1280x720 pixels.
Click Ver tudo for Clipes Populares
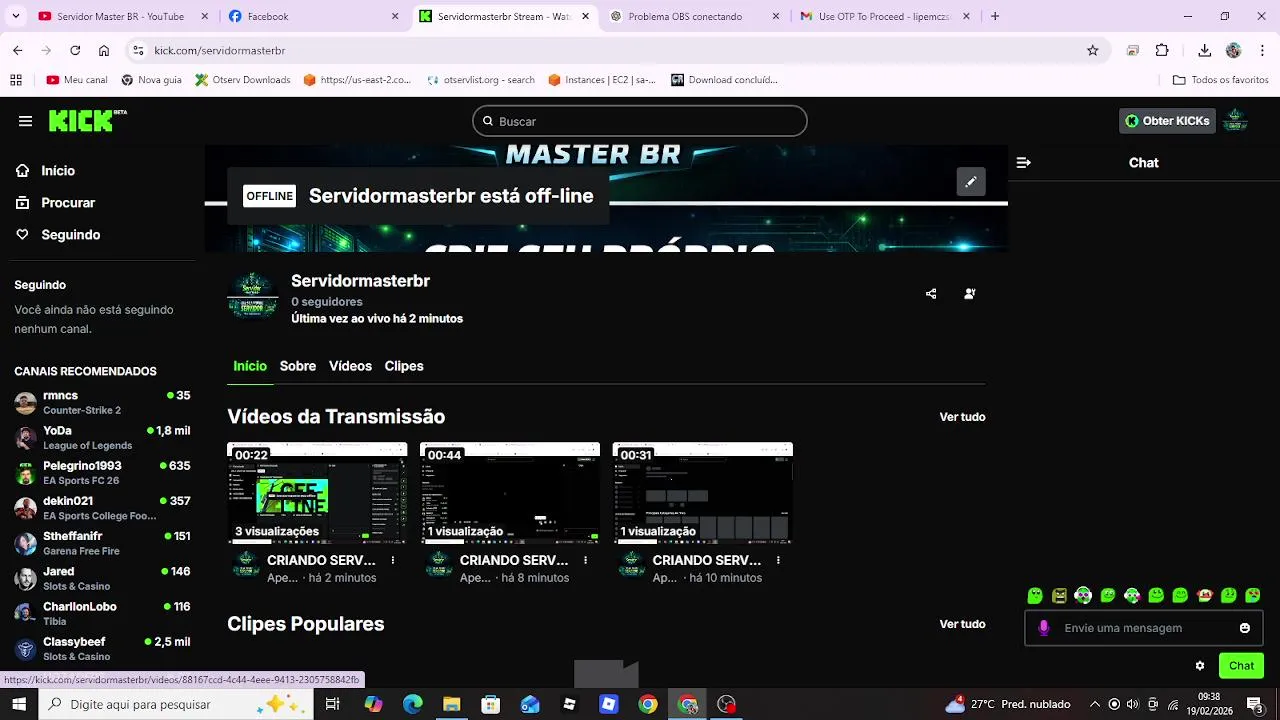tap(962, 624)
